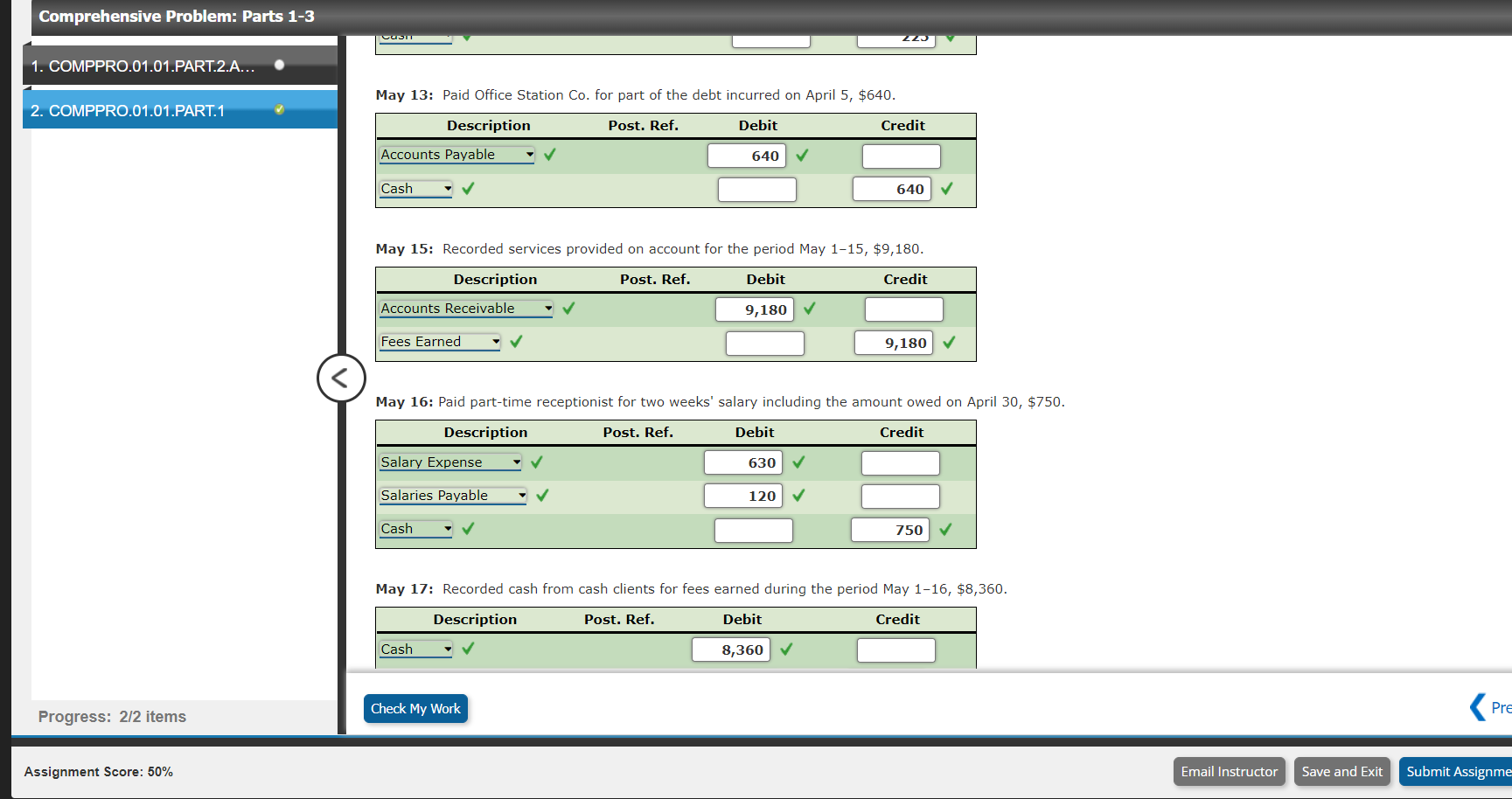Viewport: 1512px width, 799px height.
Task: Click the Email Instructor button
Action: 1229,771
